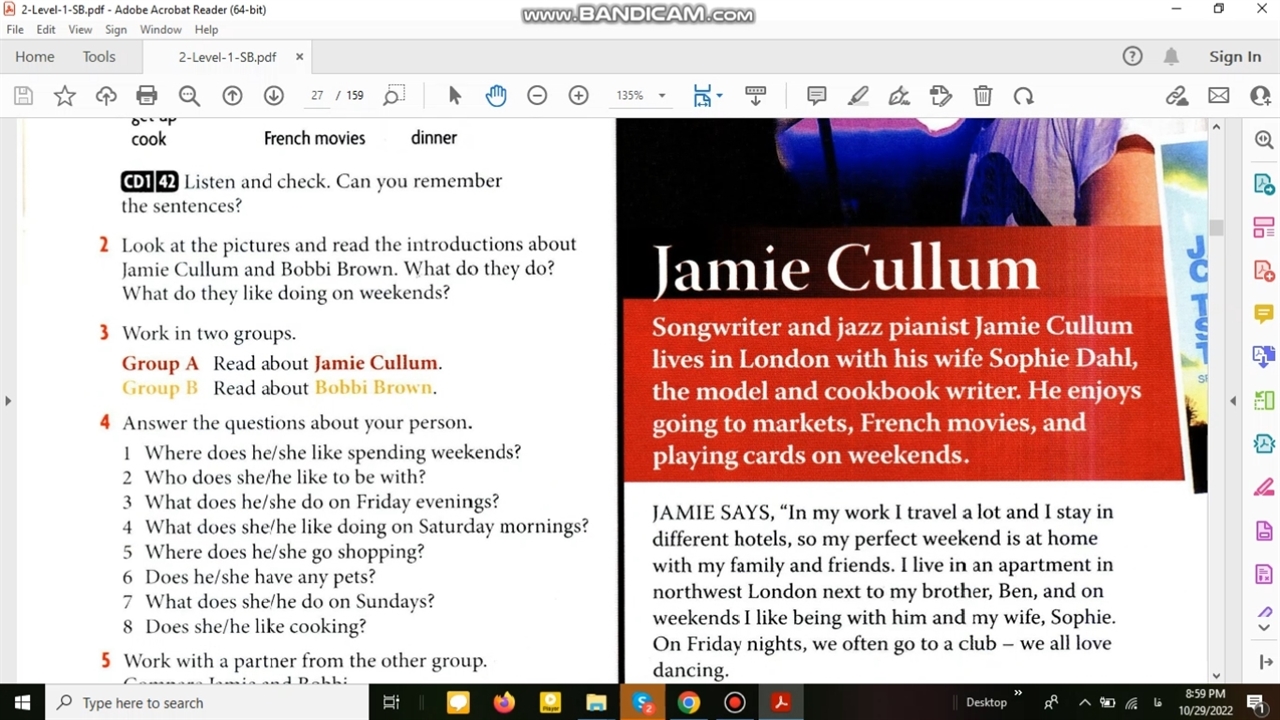Zoom out with the minus button

537,96
